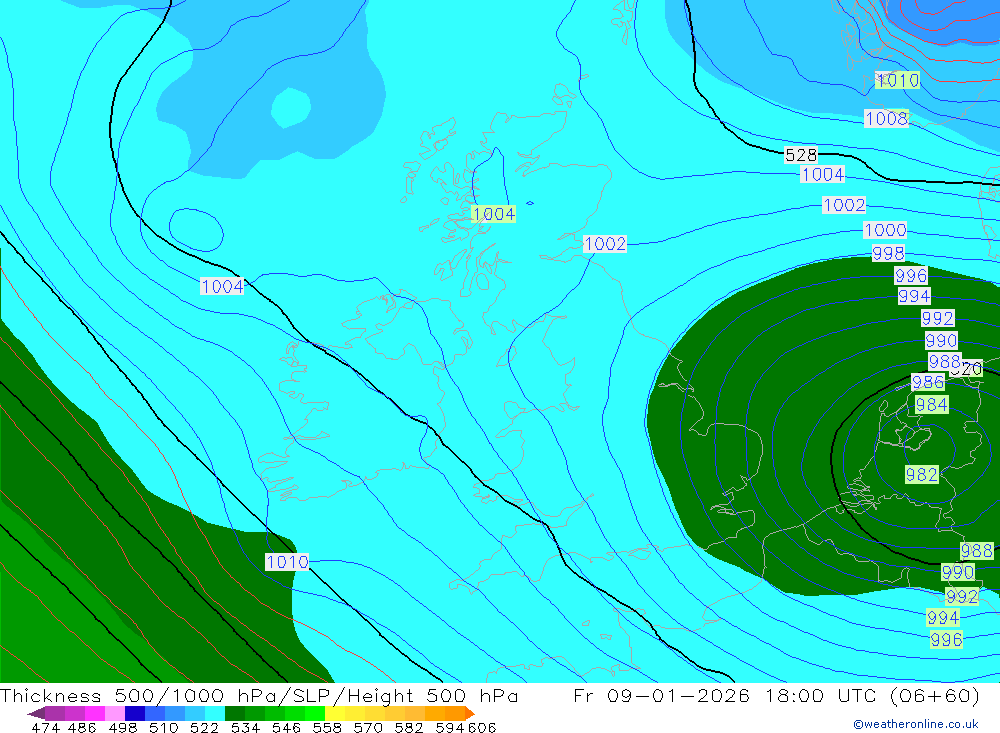
Task: Click the 984 isobar label
Action: 931,404
